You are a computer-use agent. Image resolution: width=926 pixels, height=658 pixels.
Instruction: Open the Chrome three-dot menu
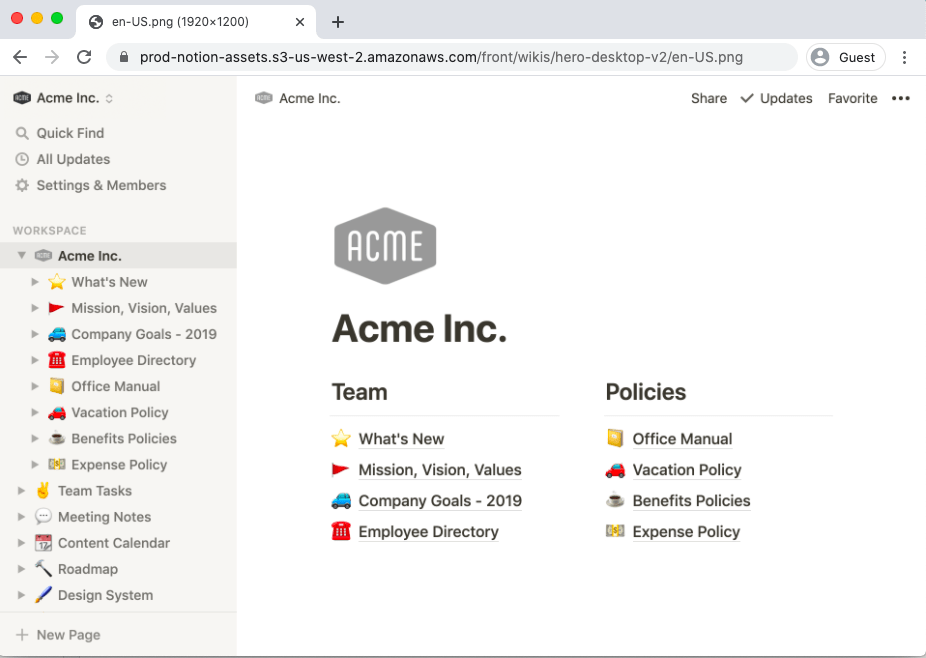click(904, 58)
